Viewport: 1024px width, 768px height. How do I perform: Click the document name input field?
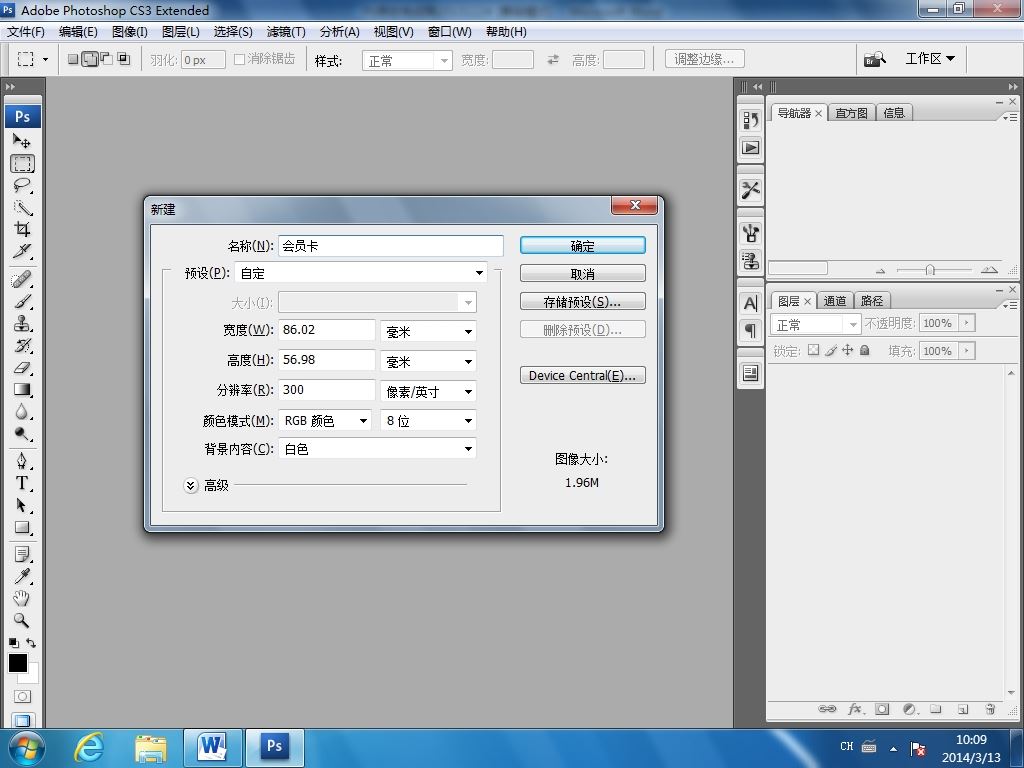click(x=391, y=246)
